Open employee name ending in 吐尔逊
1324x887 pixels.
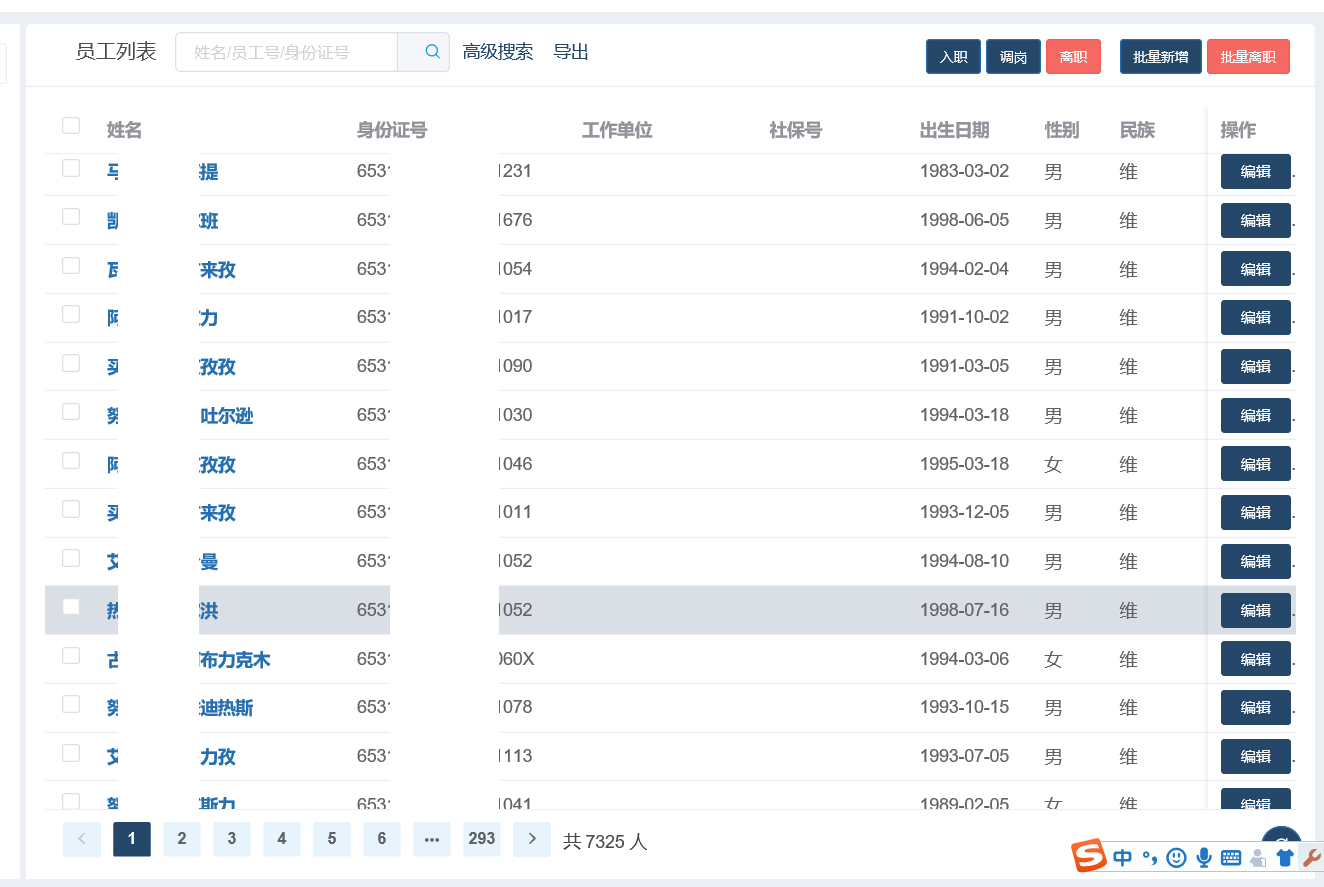coord(227,416)
